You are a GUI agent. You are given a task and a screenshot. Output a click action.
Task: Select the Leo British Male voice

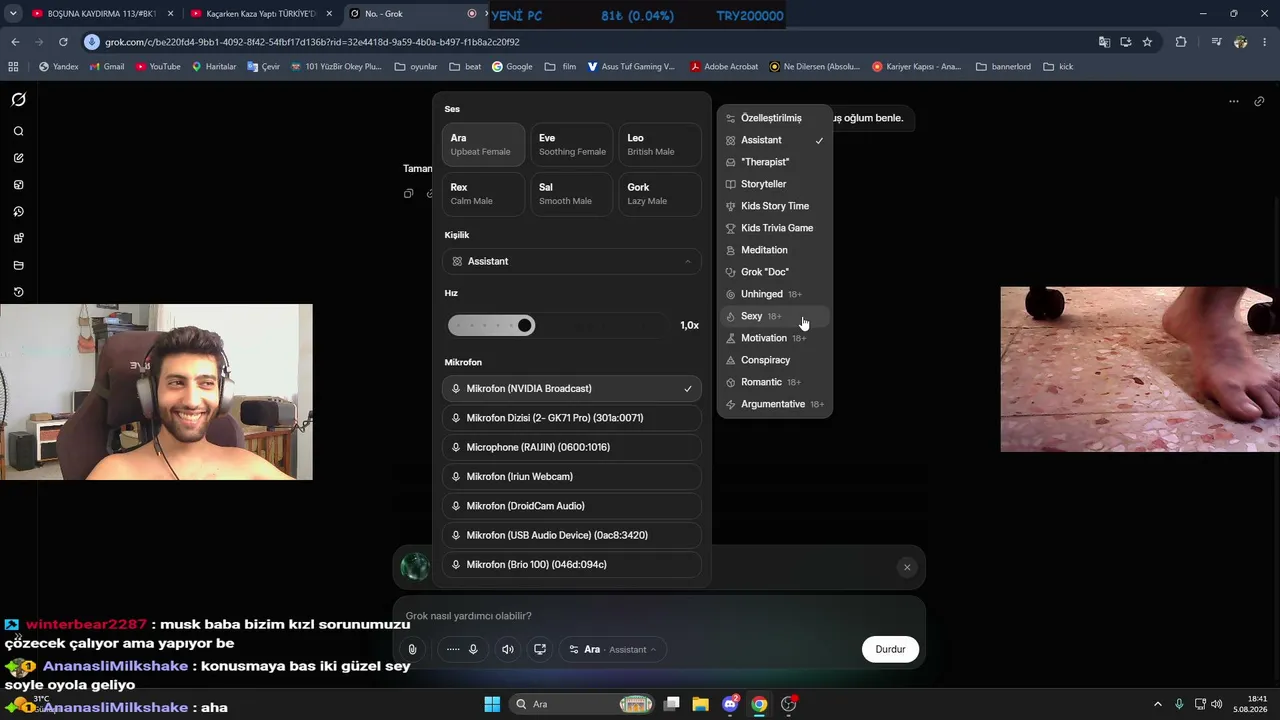660,144
